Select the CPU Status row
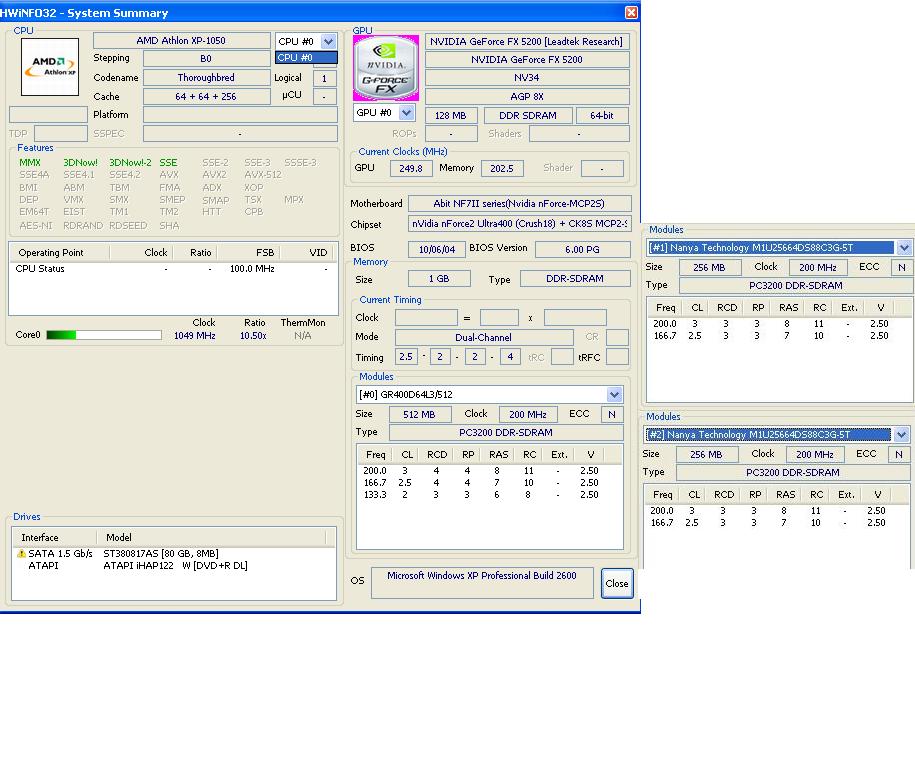 (x=173, y=268)
